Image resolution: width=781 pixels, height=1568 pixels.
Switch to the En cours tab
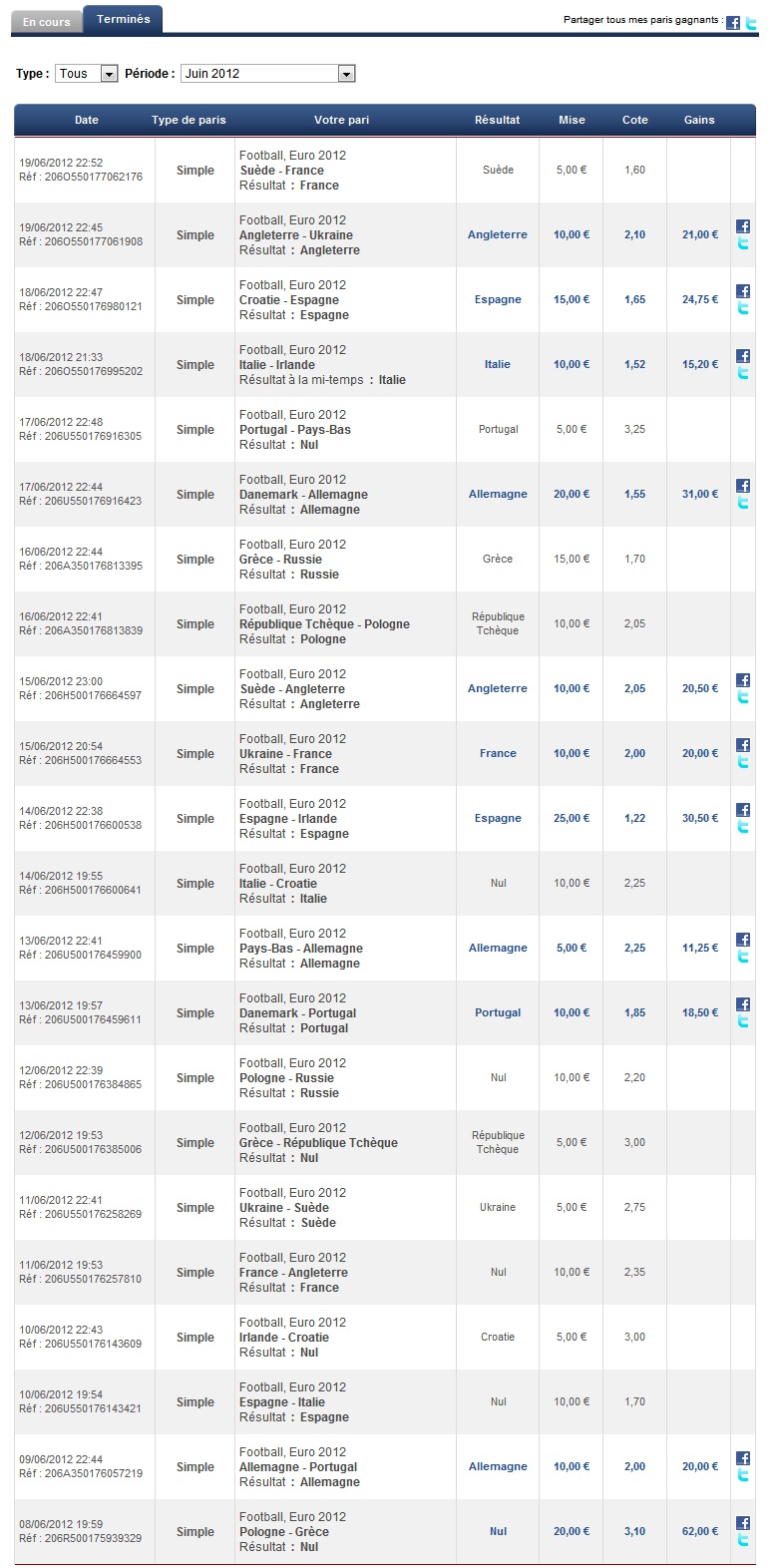(47, 22)
